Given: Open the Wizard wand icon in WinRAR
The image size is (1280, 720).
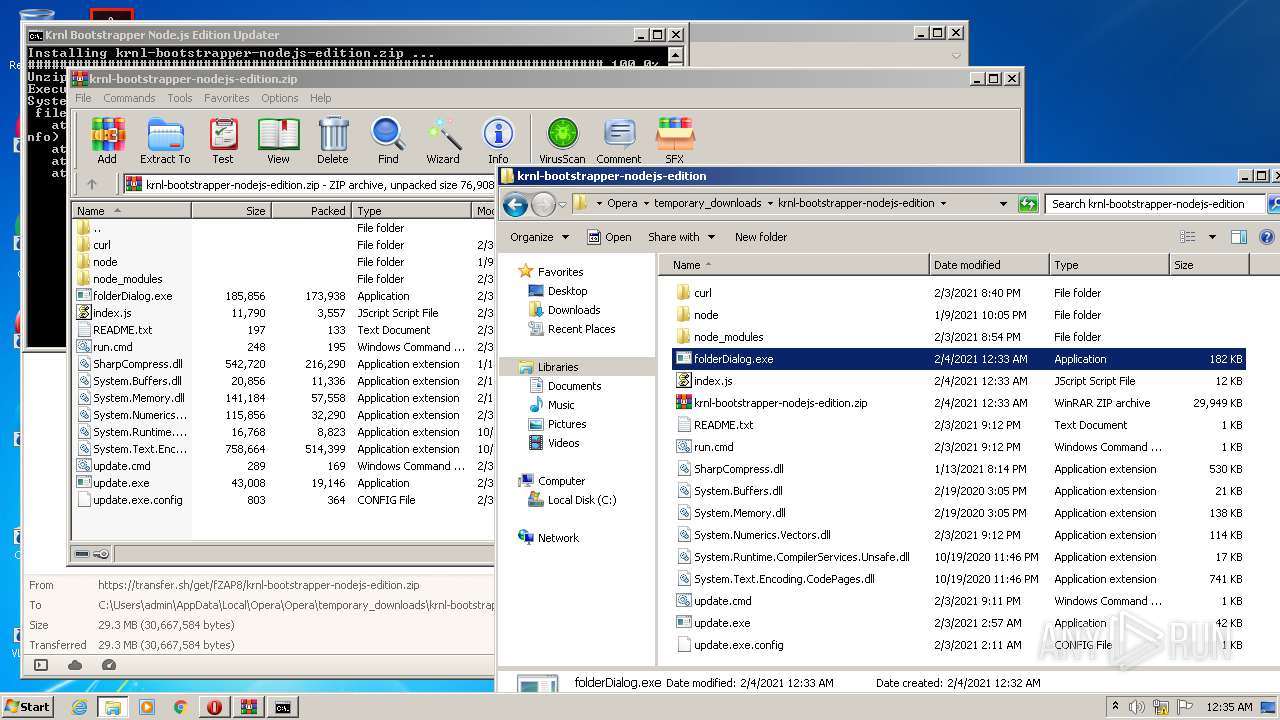Looking at the screenshot, I should point(443,140).
